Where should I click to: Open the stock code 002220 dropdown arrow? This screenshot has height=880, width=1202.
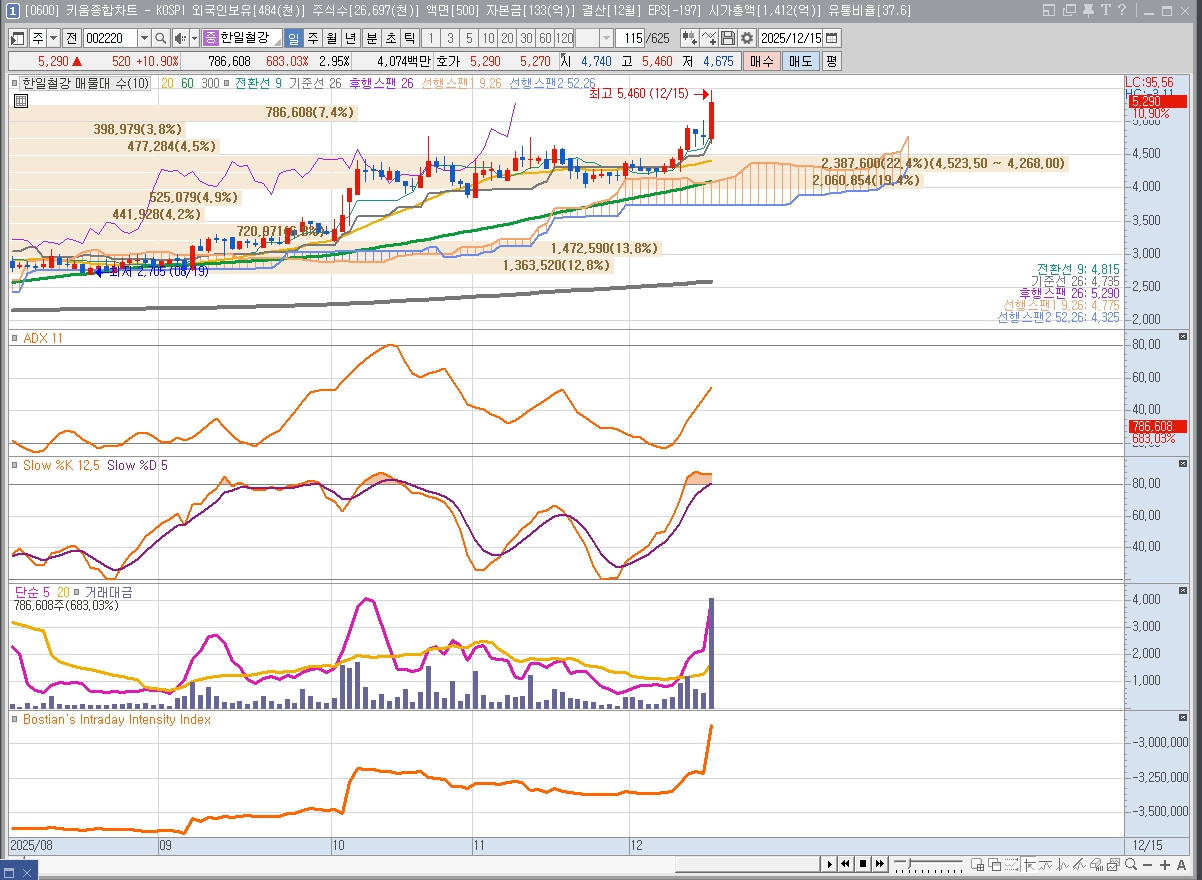[144, 38]
